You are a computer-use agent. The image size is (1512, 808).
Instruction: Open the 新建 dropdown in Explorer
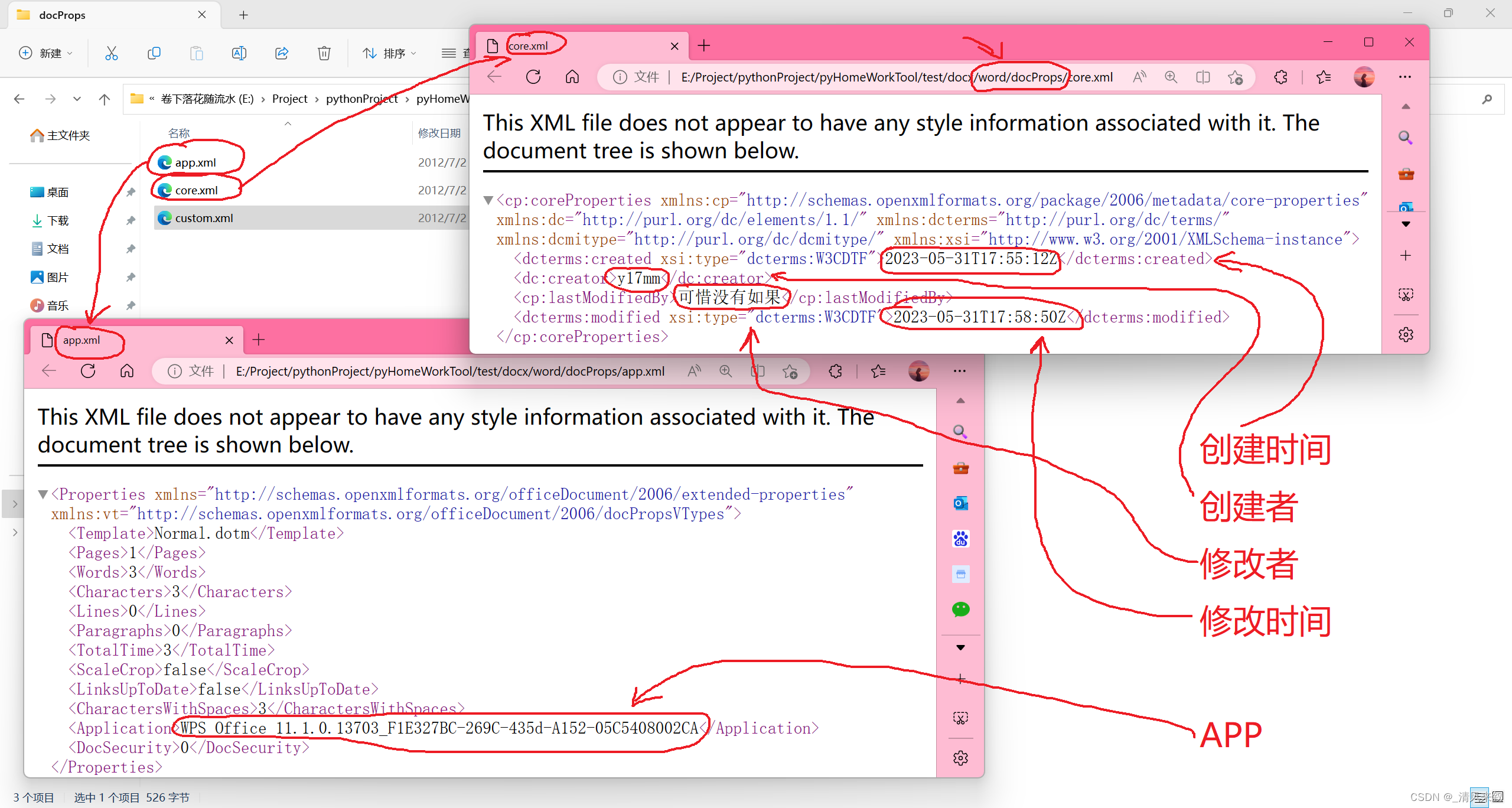tap(46, 53)
